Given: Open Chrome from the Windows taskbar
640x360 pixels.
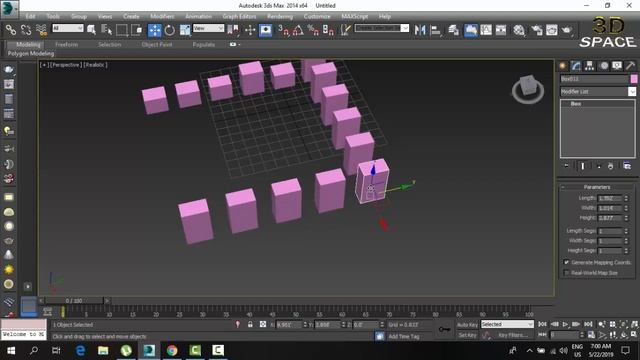Looking at the screenshot, I should point(172,350).
